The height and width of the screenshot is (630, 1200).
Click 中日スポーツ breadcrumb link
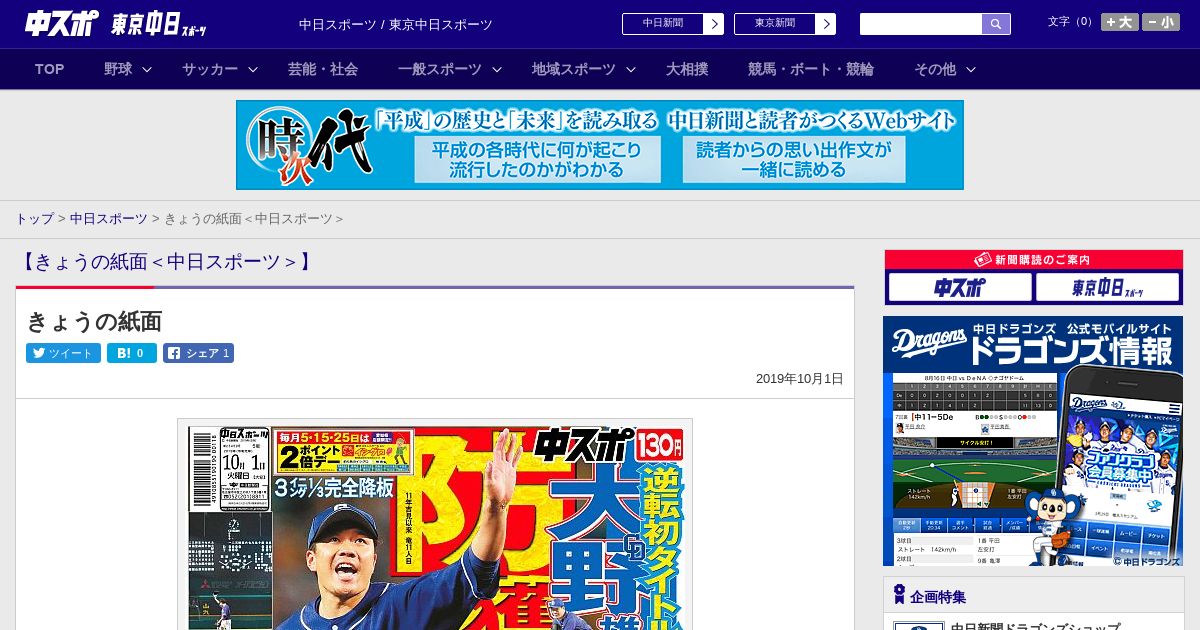tap(108, 219)
